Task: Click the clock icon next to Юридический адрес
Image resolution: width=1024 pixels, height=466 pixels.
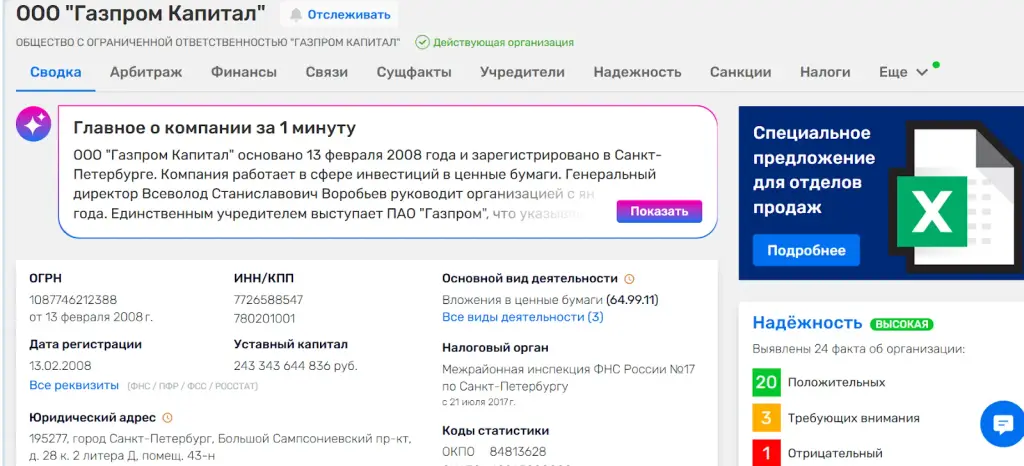Action: [167, 418]
